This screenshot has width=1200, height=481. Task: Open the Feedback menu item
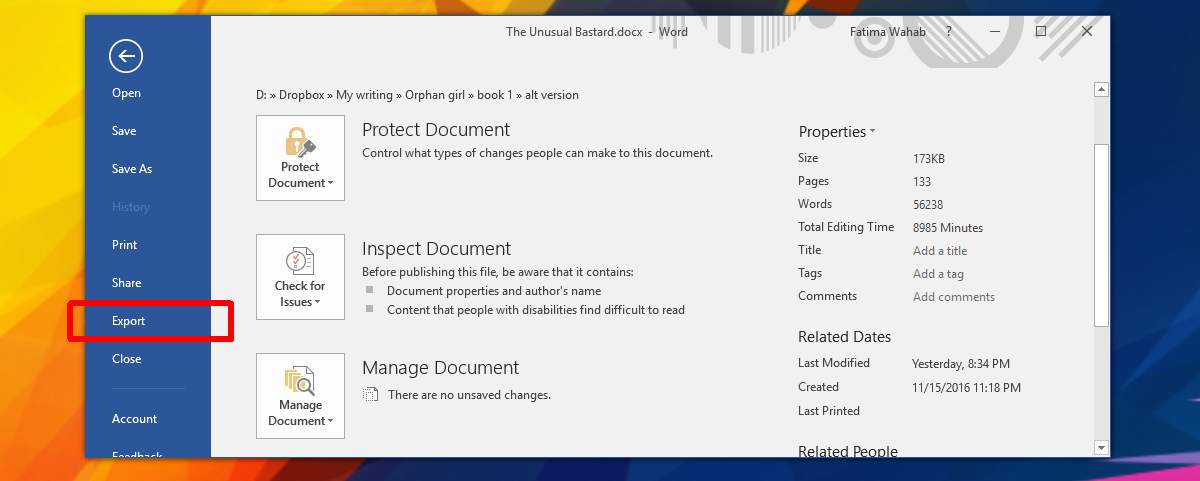pos(137,455)
